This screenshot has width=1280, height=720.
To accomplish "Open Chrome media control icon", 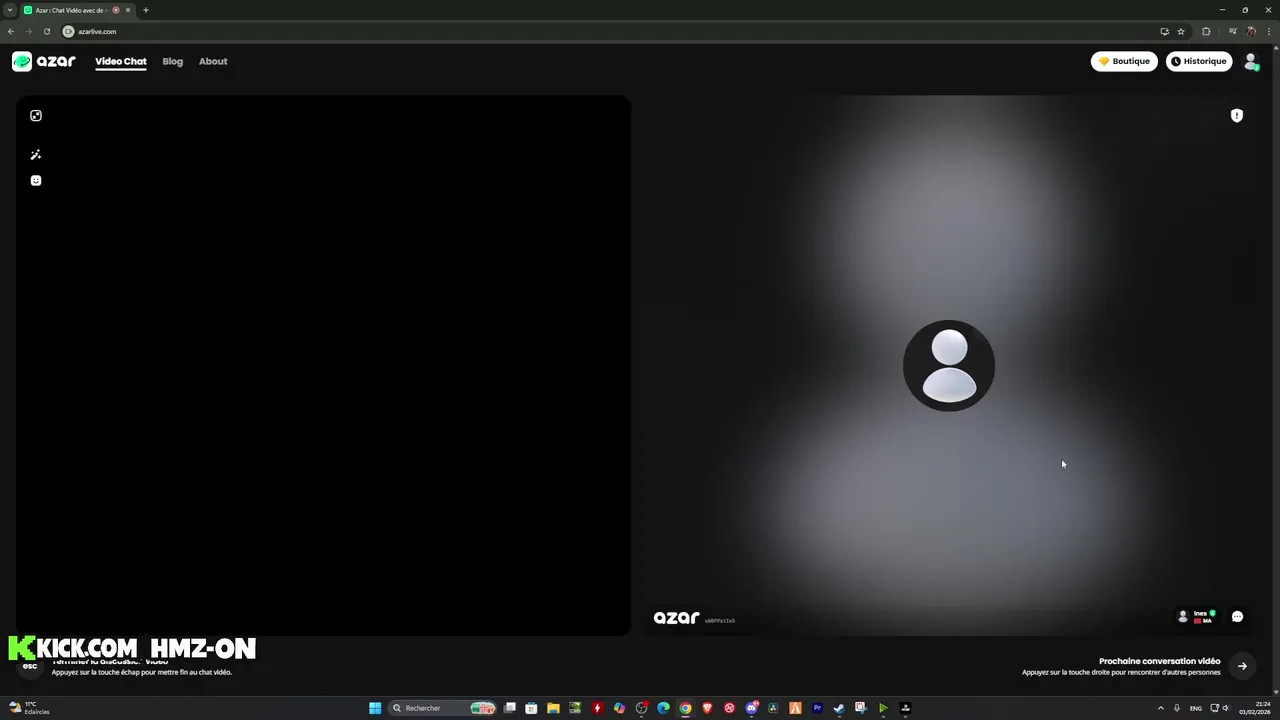I will pyautogui.click(x=1233, y=31).
